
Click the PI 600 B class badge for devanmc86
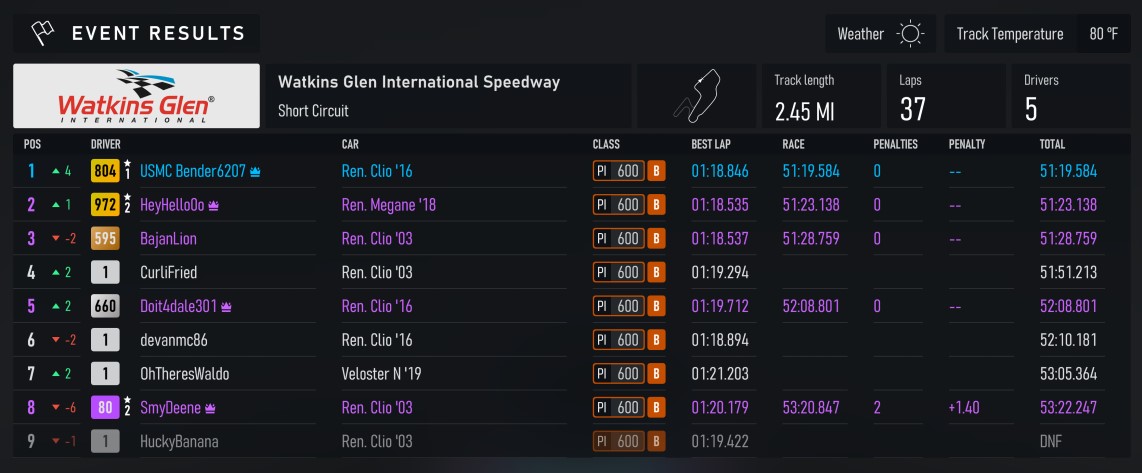click(629, 340)
